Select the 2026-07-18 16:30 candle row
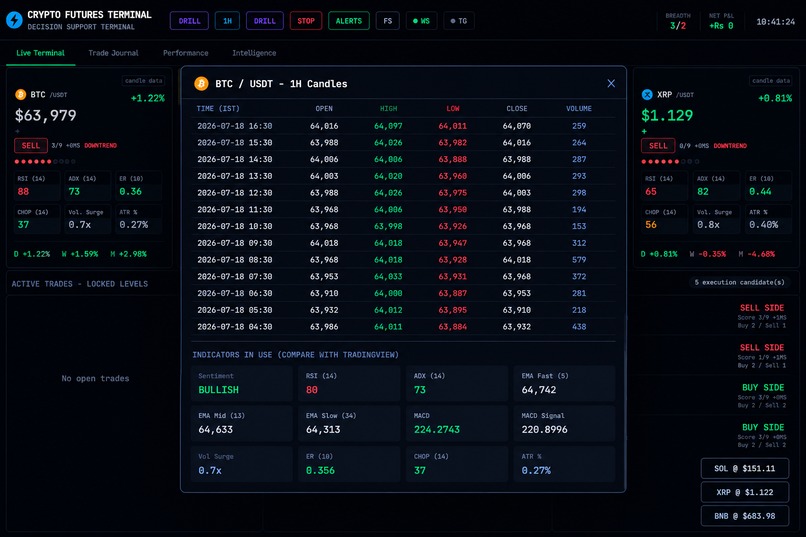 (403, 126)
